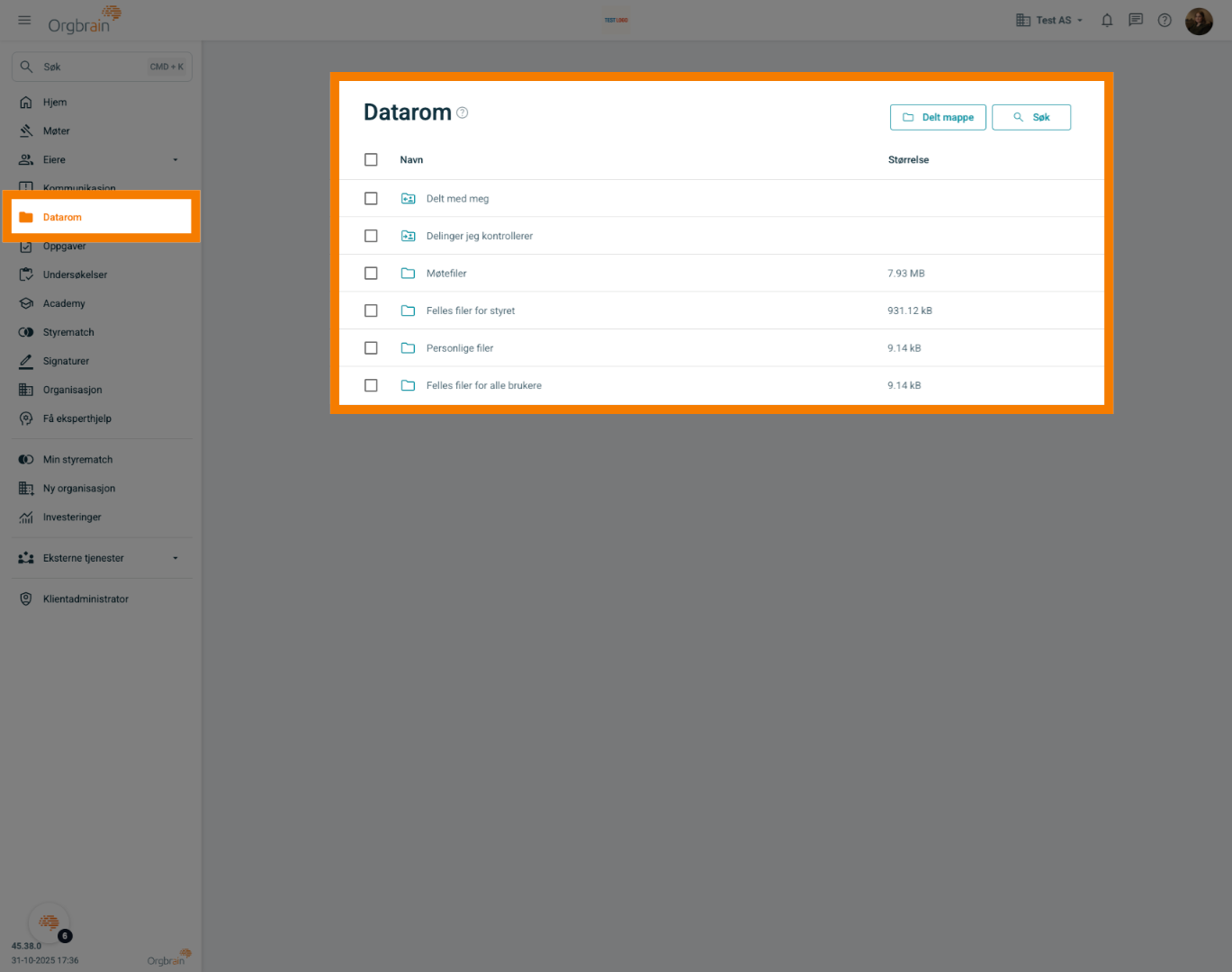Image resolution: width=1232 pixels, height=972 pixels.
Task: Click the Signaturer pen icon
Action: 26,361
